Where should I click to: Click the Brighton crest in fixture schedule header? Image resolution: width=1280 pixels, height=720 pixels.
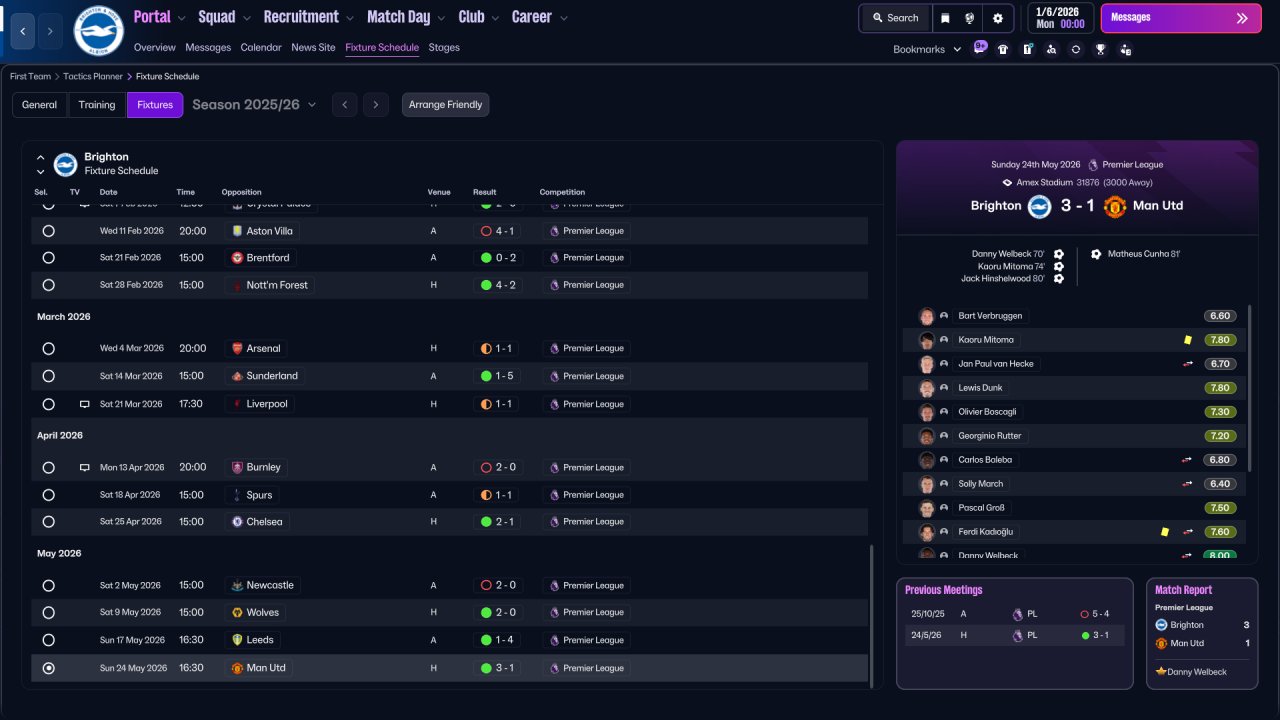[x=65, y=164]
